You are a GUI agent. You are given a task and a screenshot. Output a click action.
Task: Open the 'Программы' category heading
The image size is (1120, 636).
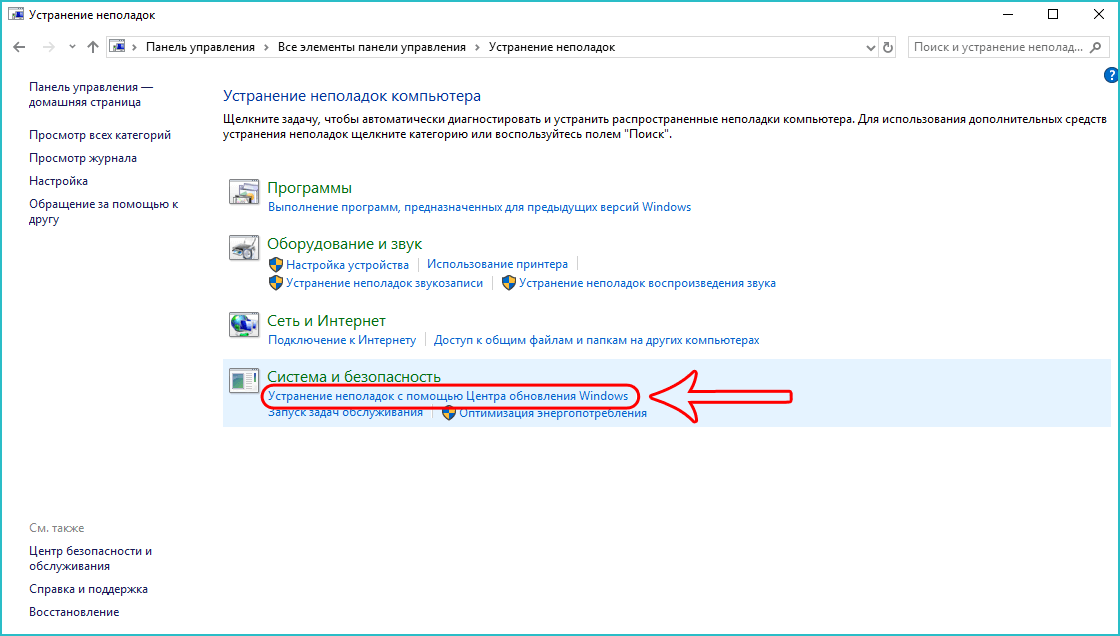point(309,188)
